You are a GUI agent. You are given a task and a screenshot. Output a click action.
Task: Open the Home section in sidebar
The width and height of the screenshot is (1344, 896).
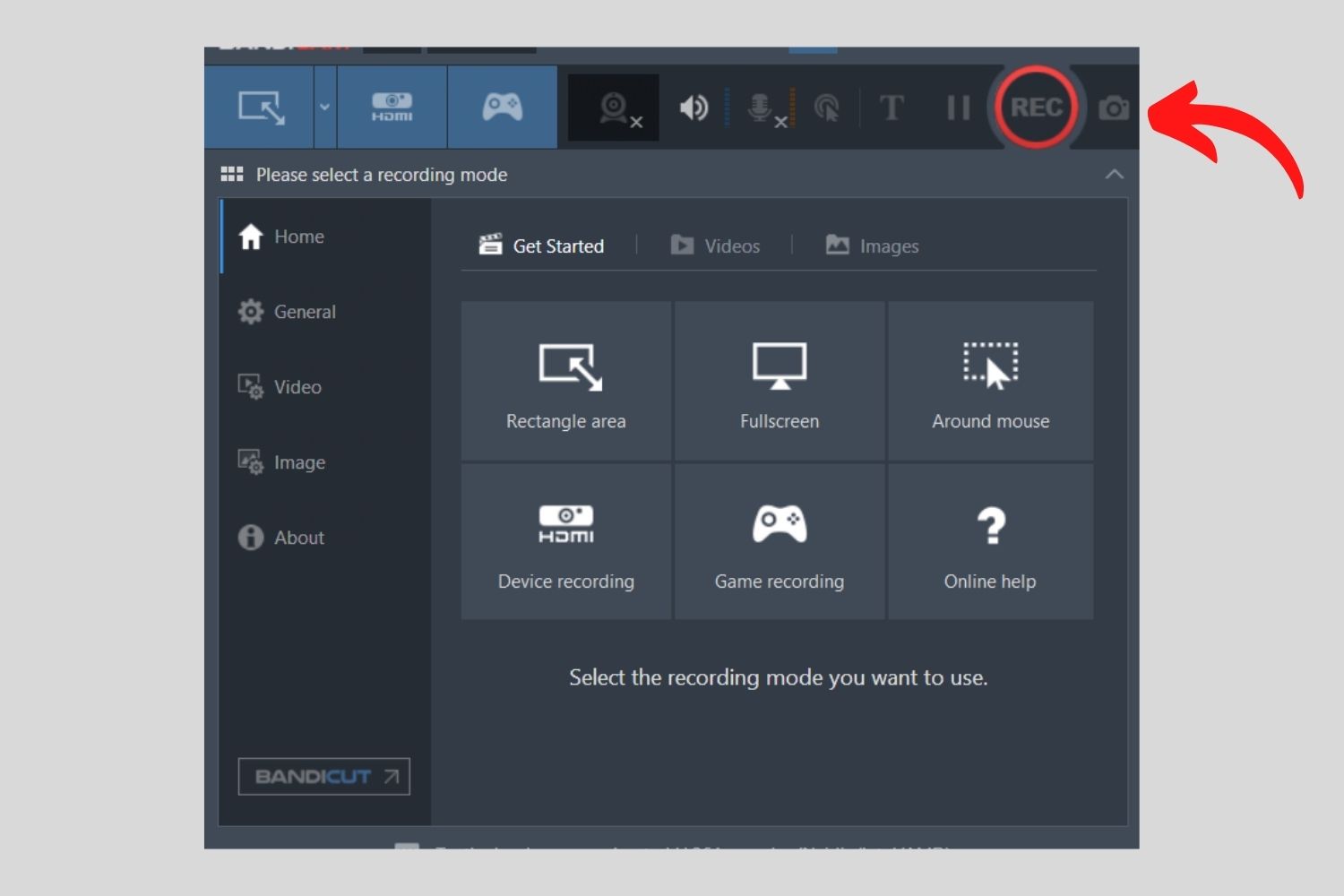[x=325, y=237]
